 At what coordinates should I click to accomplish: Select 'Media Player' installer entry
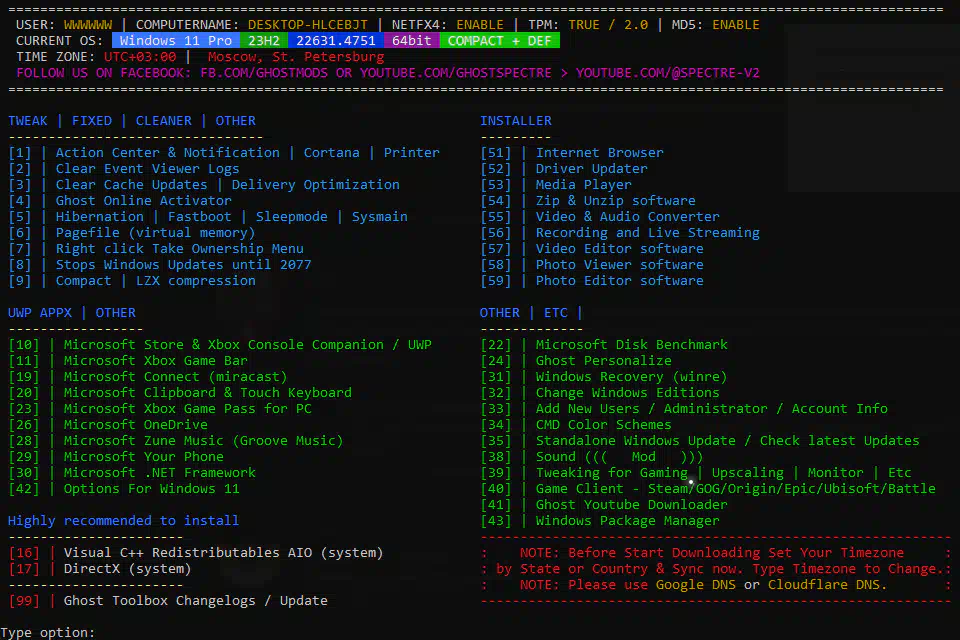click(x=557, y=184)
